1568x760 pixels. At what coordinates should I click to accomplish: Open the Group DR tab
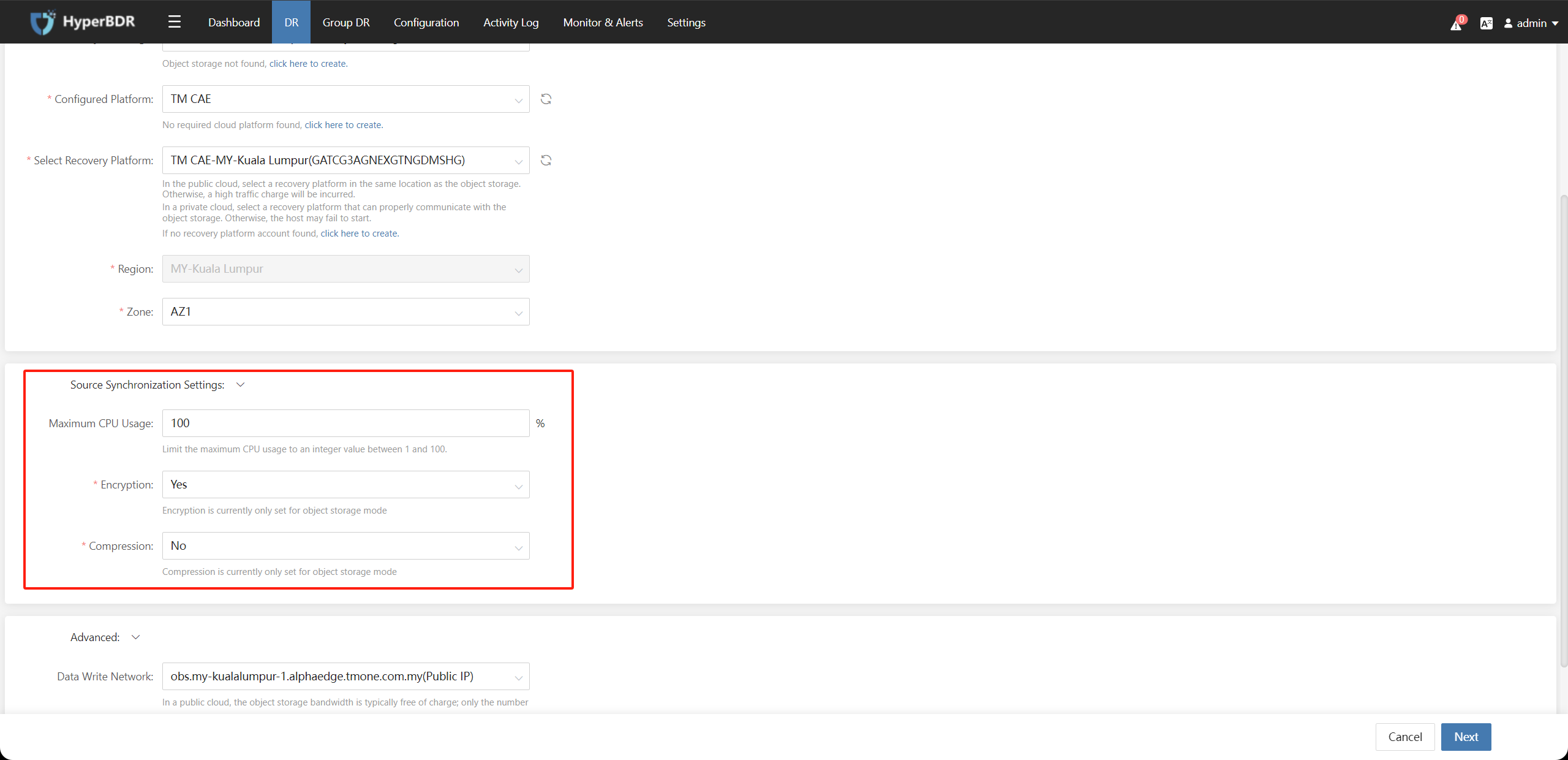346,22
